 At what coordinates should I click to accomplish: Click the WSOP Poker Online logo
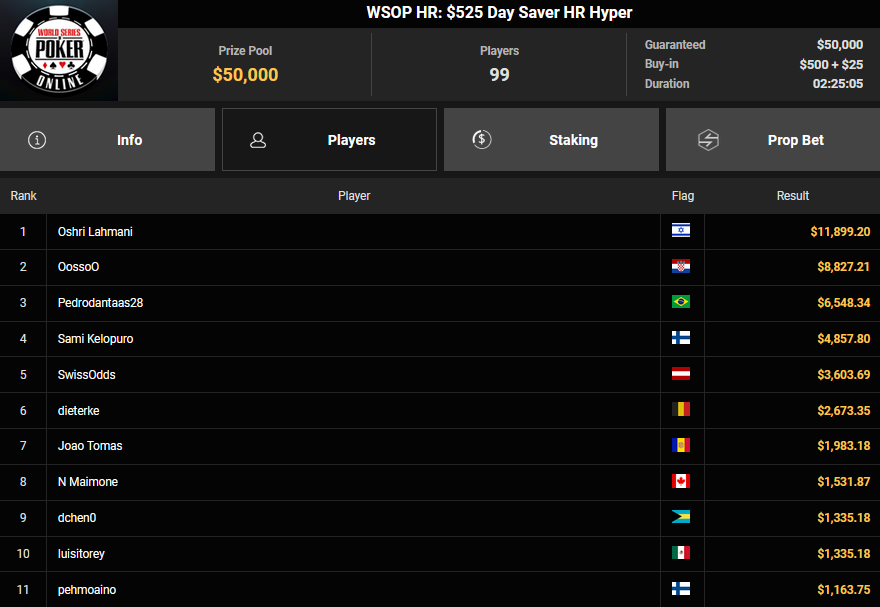pos(59,50)
